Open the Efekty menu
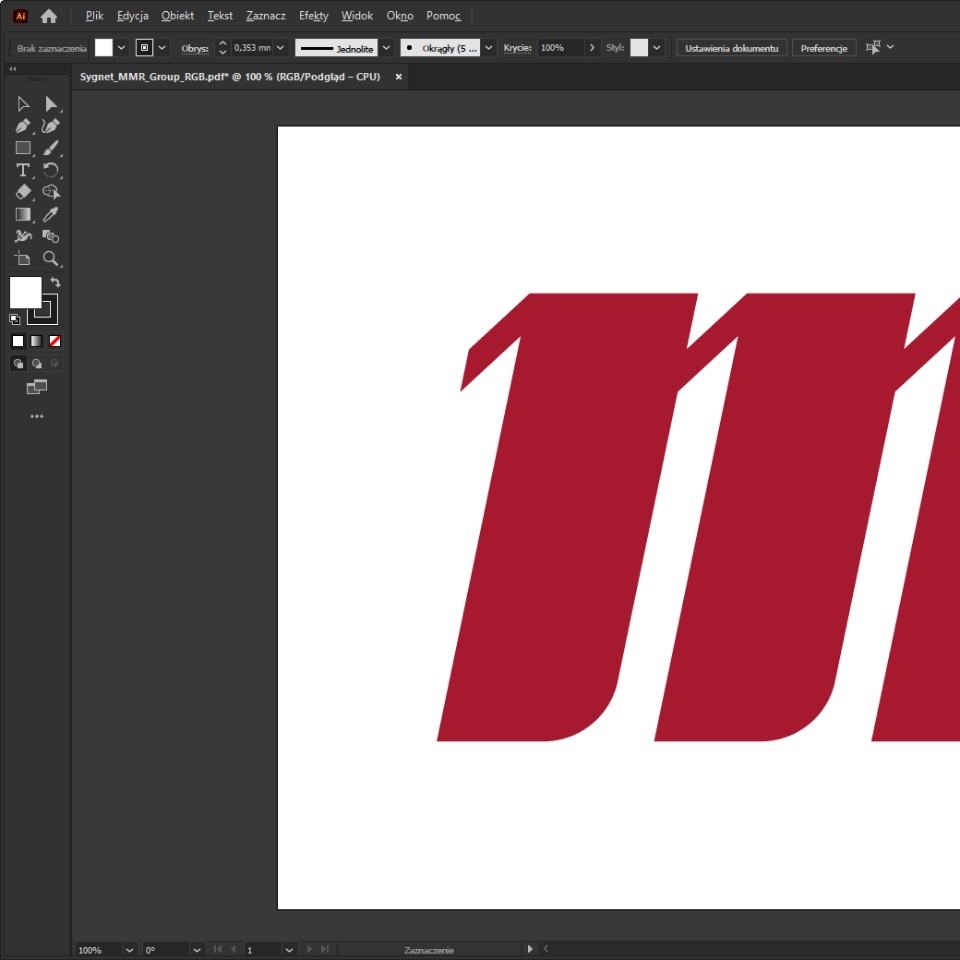 (x=313, y=16)
